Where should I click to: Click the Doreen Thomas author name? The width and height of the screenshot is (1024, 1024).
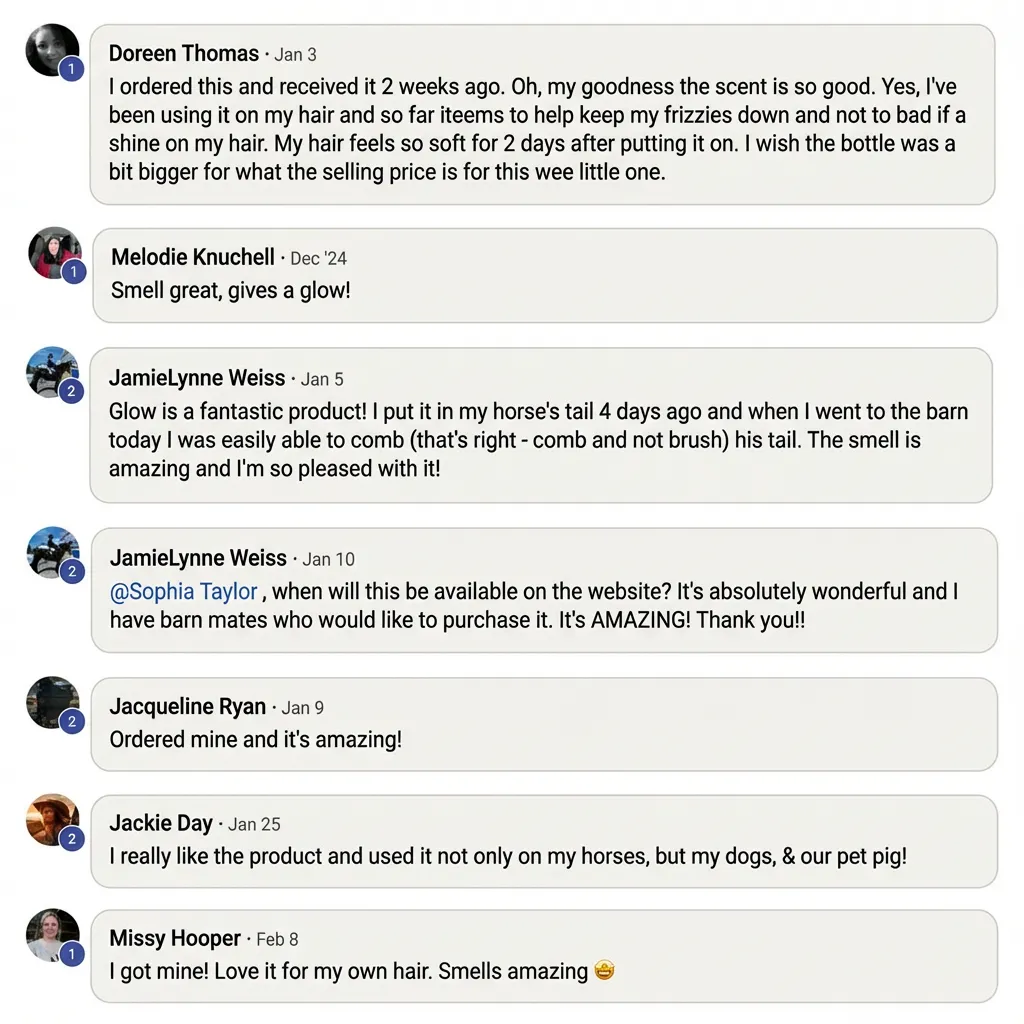(184, 53)
